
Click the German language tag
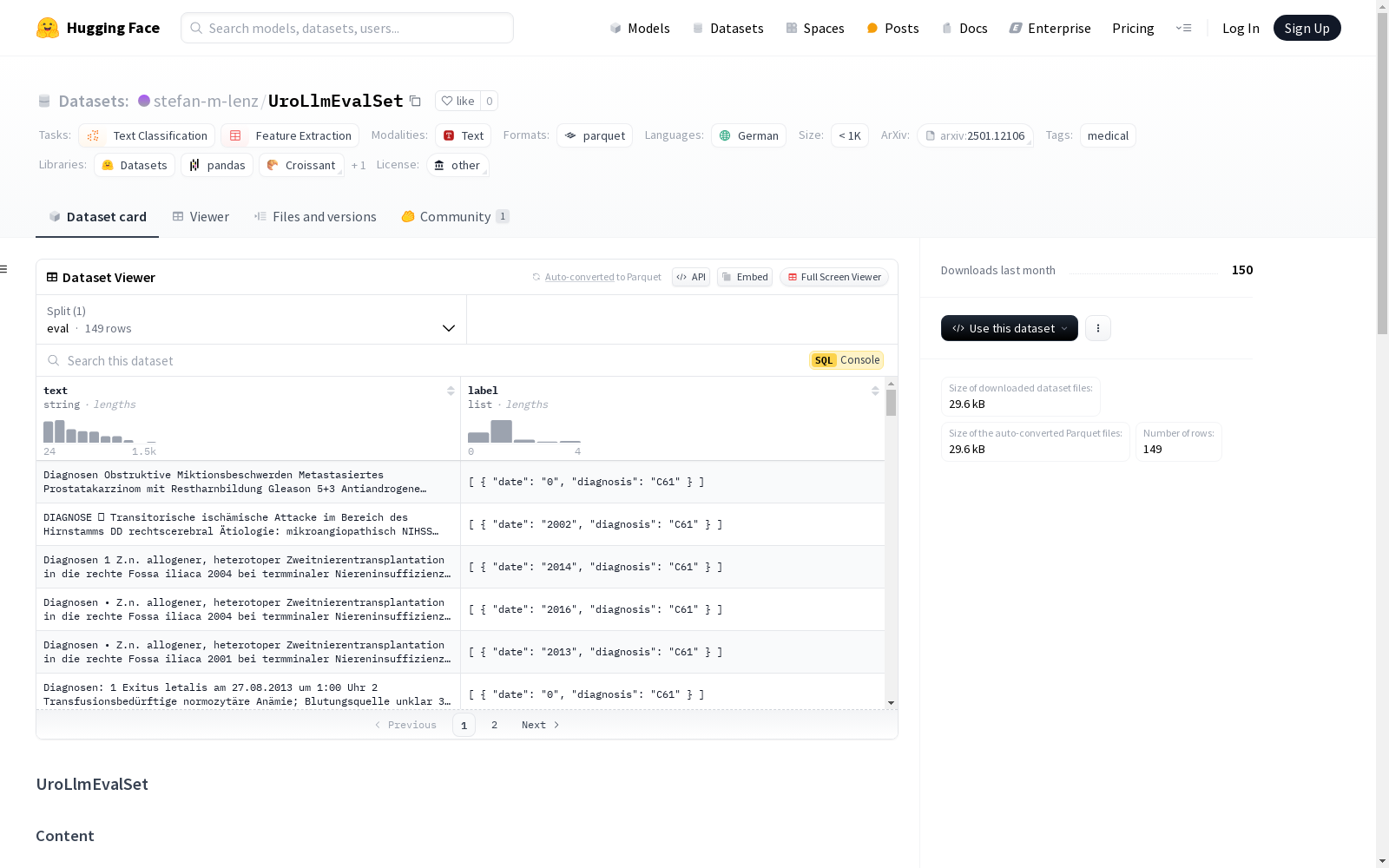[x=748, y=135]
